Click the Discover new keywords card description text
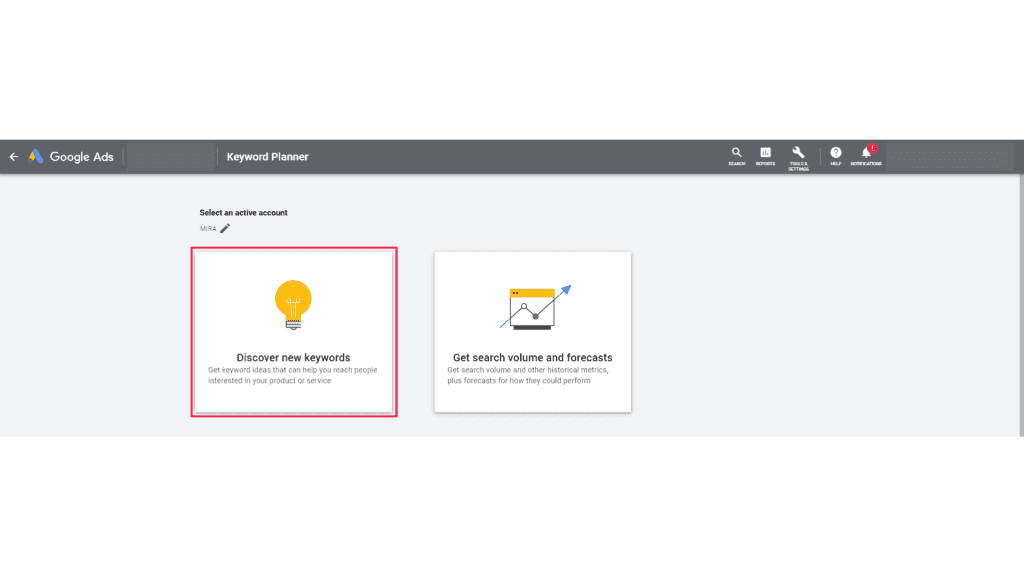This screenshot has width=1024, height=576. (293, 375)
